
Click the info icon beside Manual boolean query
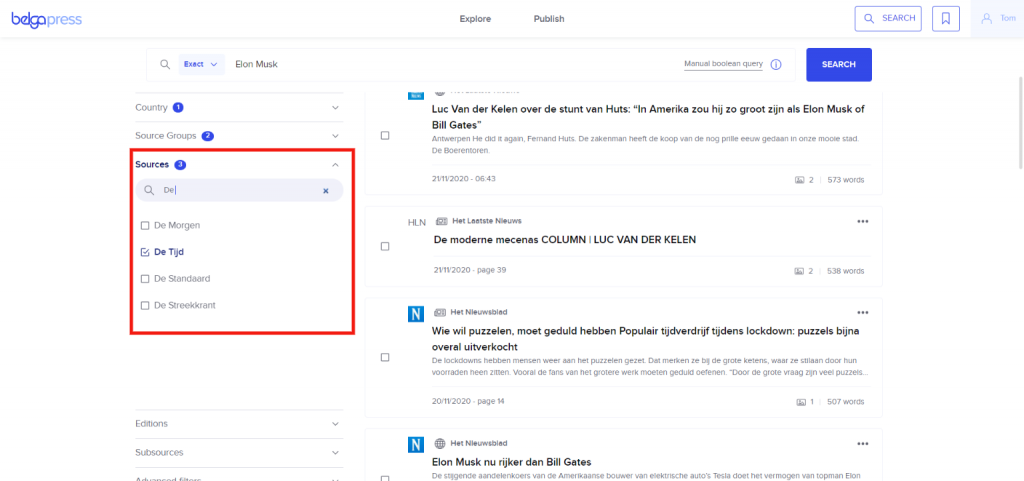pos(776,65)
